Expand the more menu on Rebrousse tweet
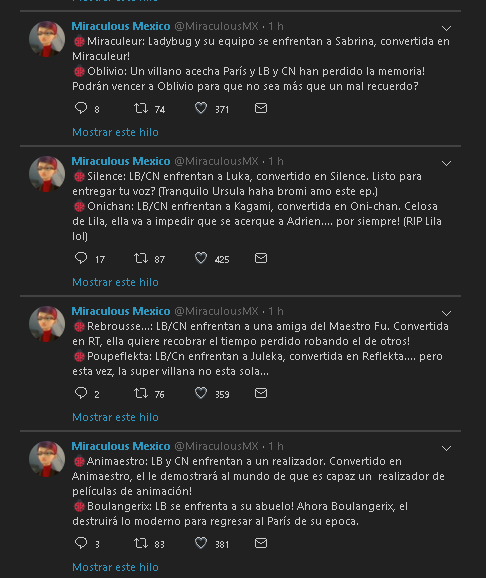The width and height of the screenshot is (486, 578). (x=447, y=313)
